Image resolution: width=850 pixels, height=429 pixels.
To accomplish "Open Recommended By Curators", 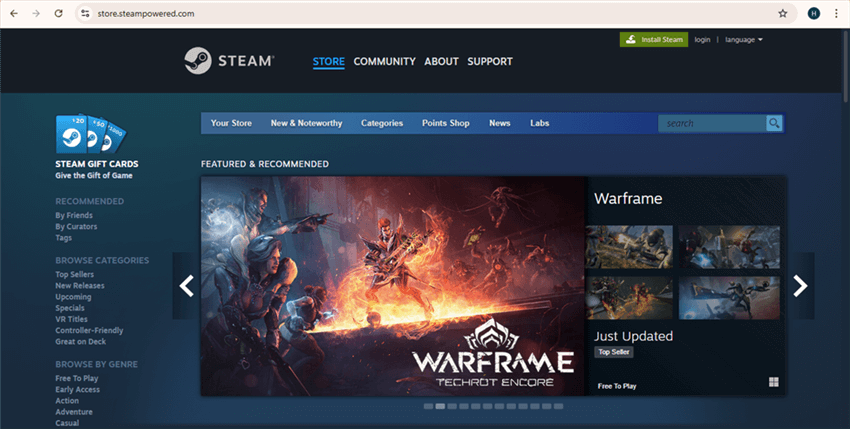I will (76, 227).
